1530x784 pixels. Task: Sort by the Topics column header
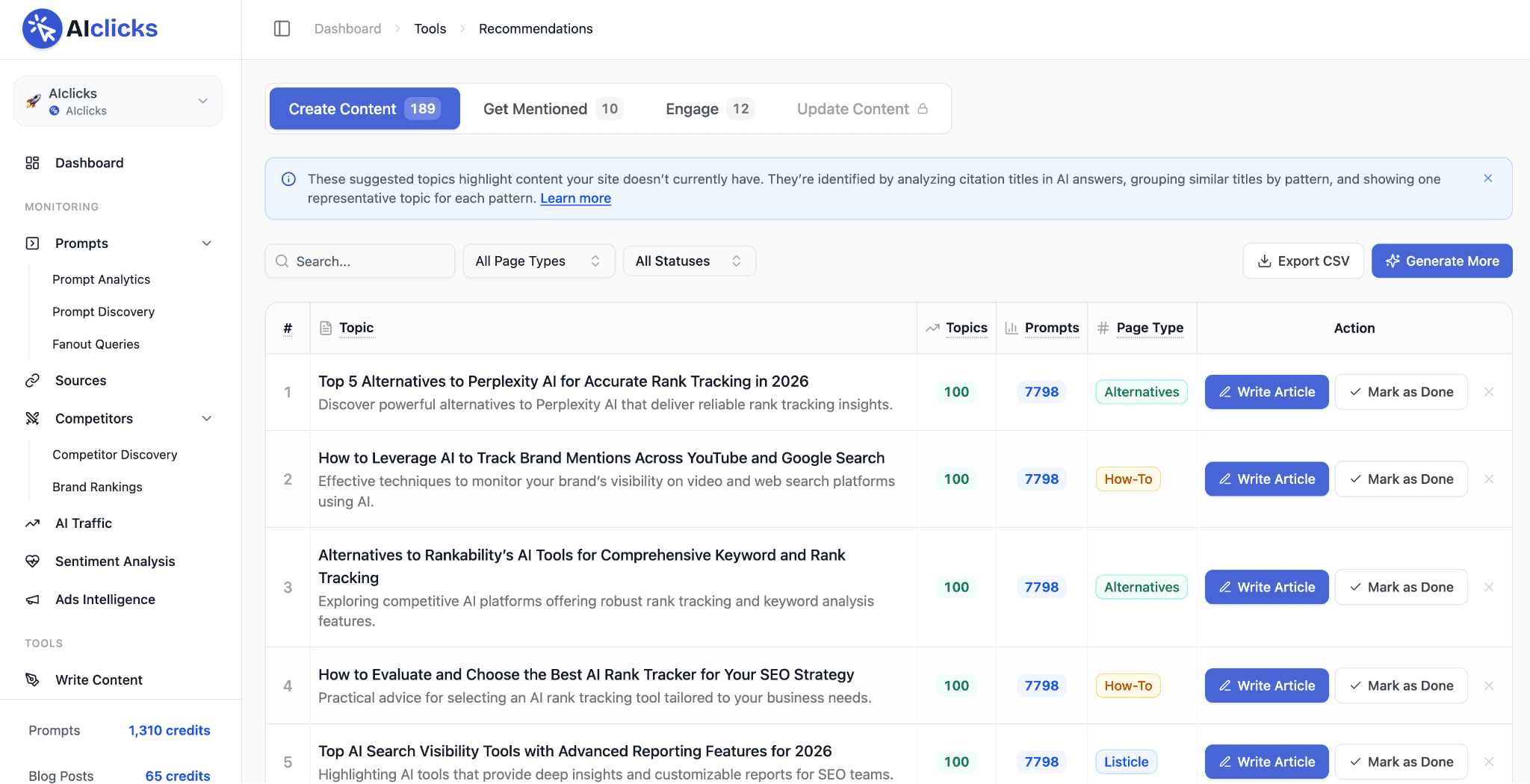[x=966, y=328]
